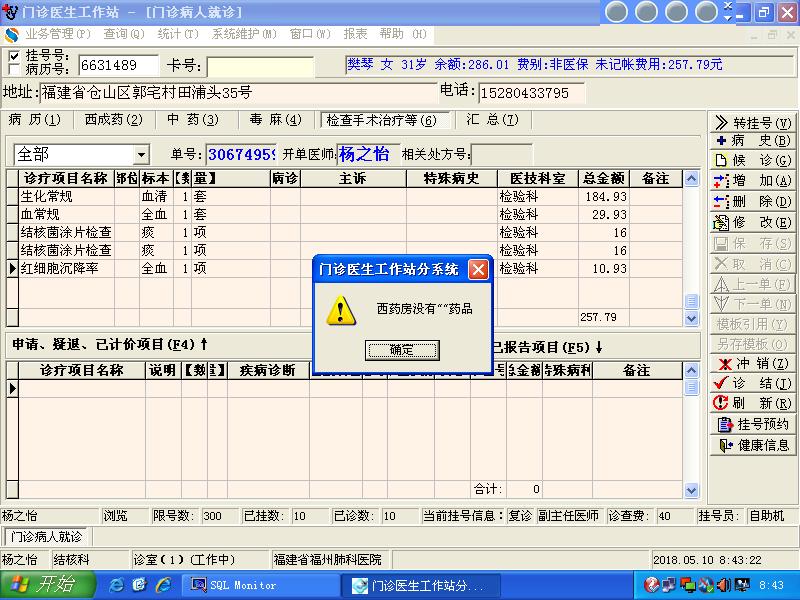Image resolution: width=800 pixels, height=600 pixels.
Task: Open the 统计(T) menu
Action: tap(178, 34)
